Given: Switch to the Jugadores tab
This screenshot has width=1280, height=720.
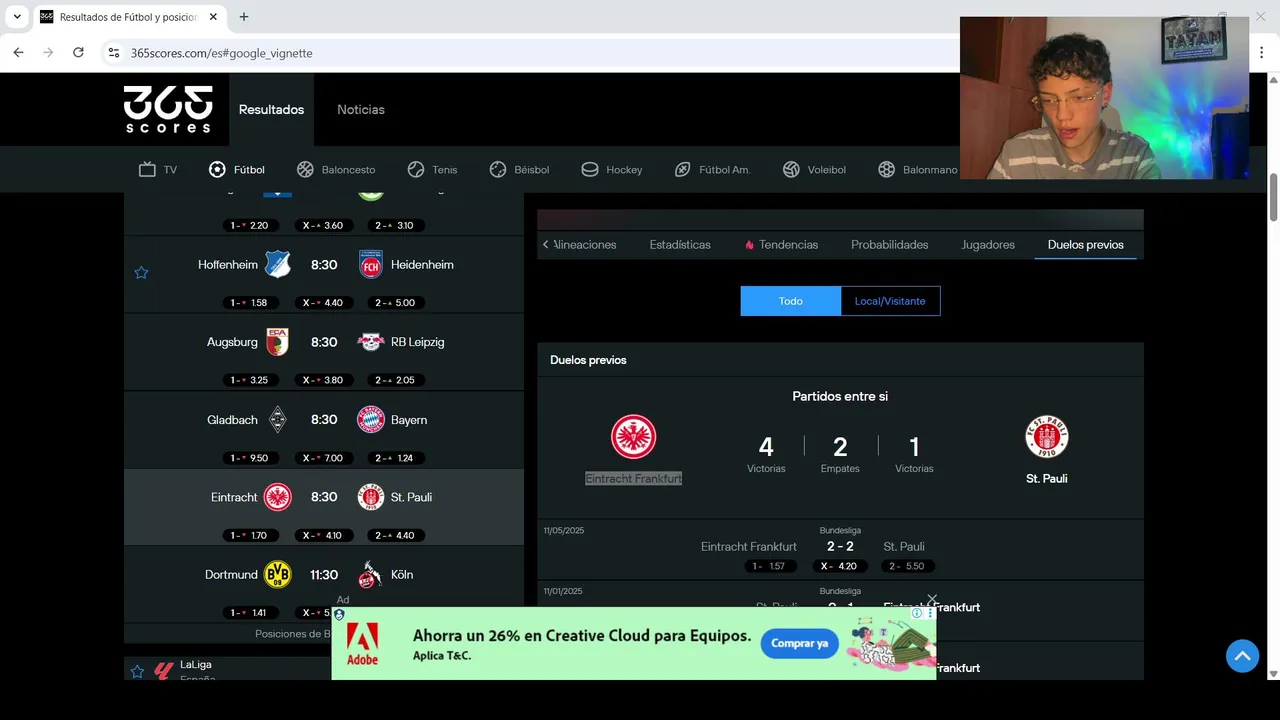Looking at the screenshot, I should tap(988, 244).
